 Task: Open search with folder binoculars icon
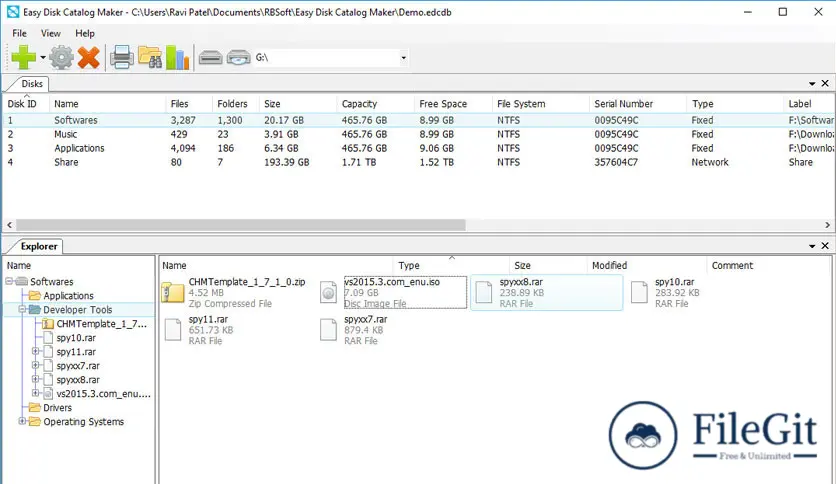tap(150, 57)
